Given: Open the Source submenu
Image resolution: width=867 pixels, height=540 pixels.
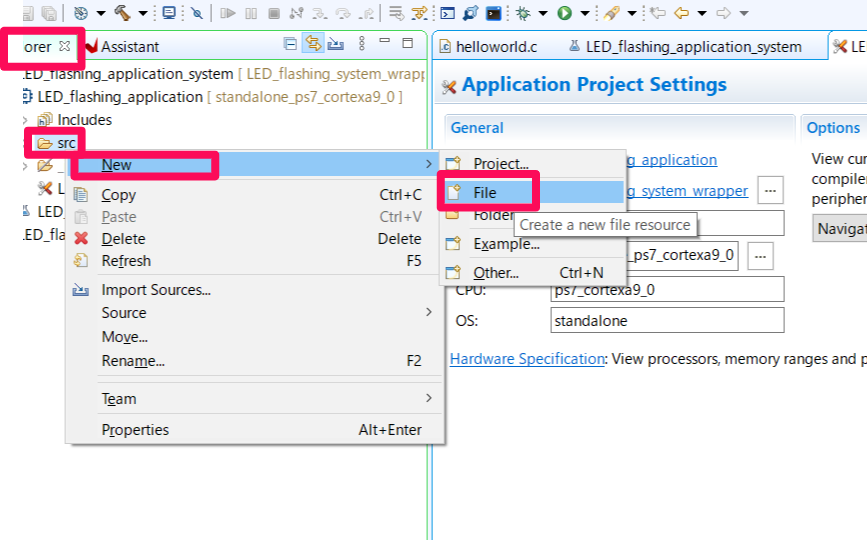Looking at the screenshot, I should [255, 313].
